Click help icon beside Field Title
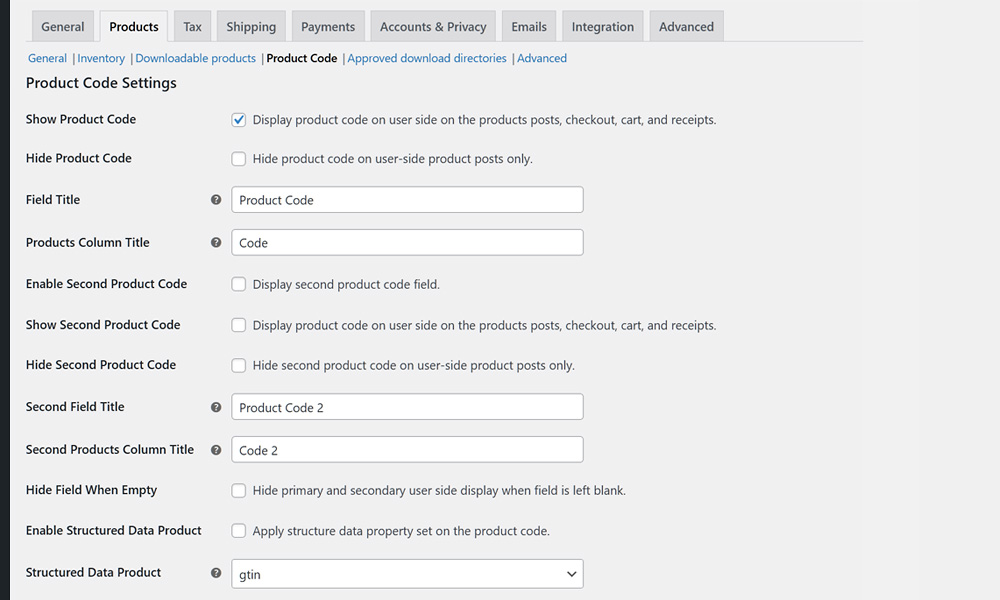The image size is (1000, 600). 216,200
